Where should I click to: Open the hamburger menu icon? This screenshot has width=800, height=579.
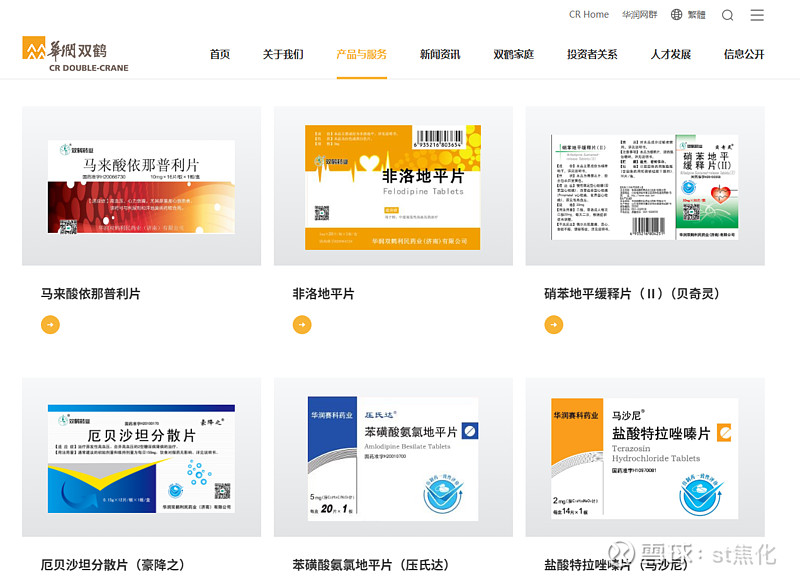(x=757, y=15)
